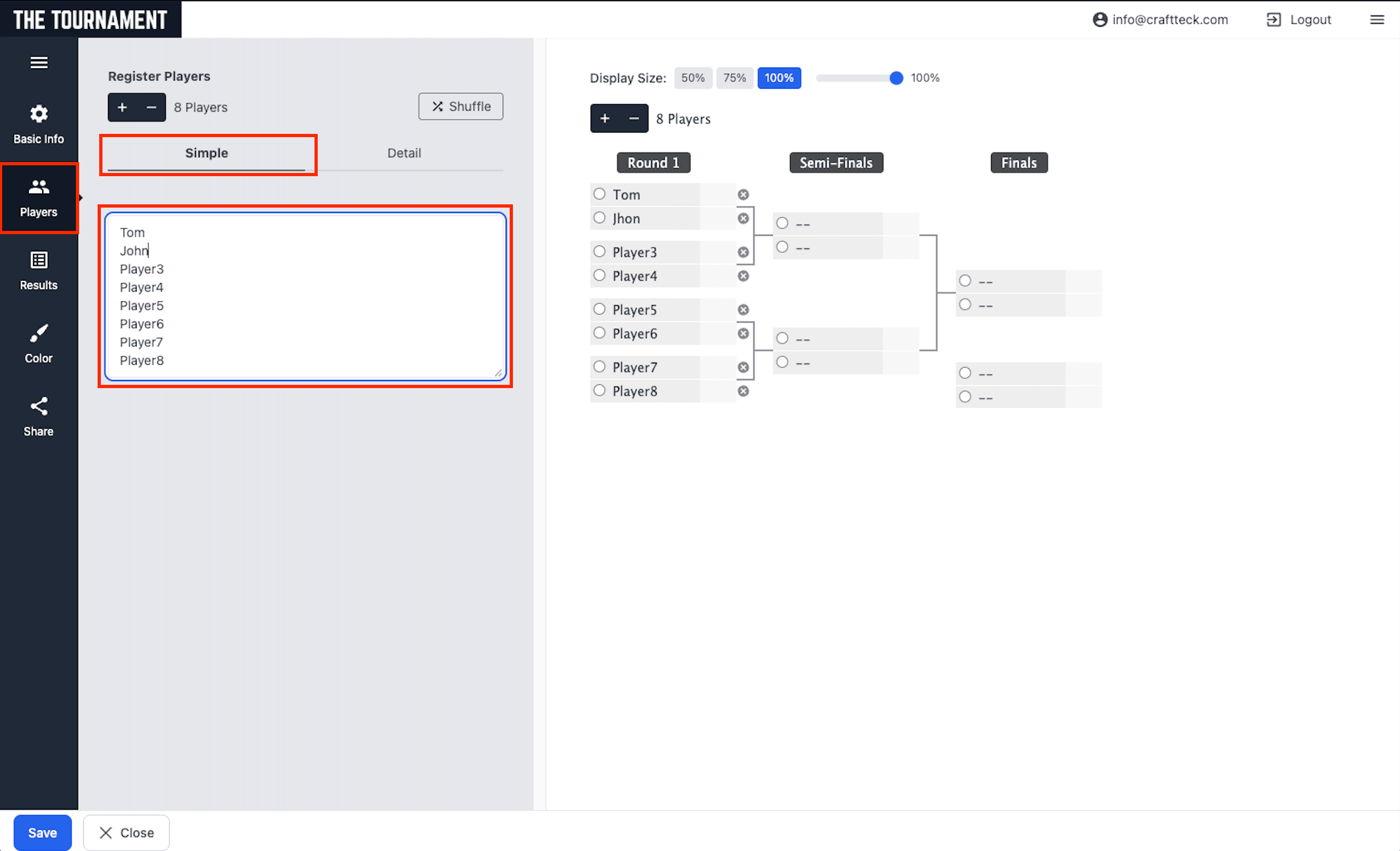Click the Display Size slider handle
Viewport: 1400px width, 851px height.
point(896,78)
